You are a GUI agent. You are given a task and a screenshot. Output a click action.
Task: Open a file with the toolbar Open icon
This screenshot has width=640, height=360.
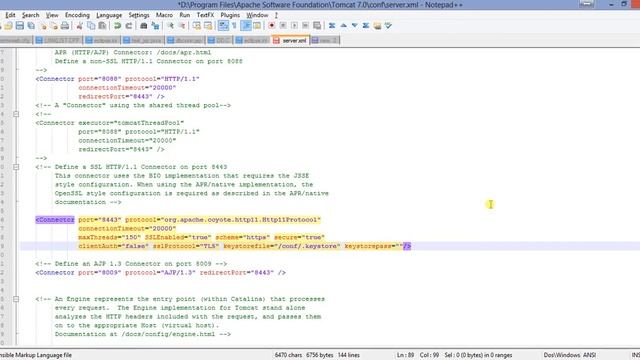coord(8,26)
